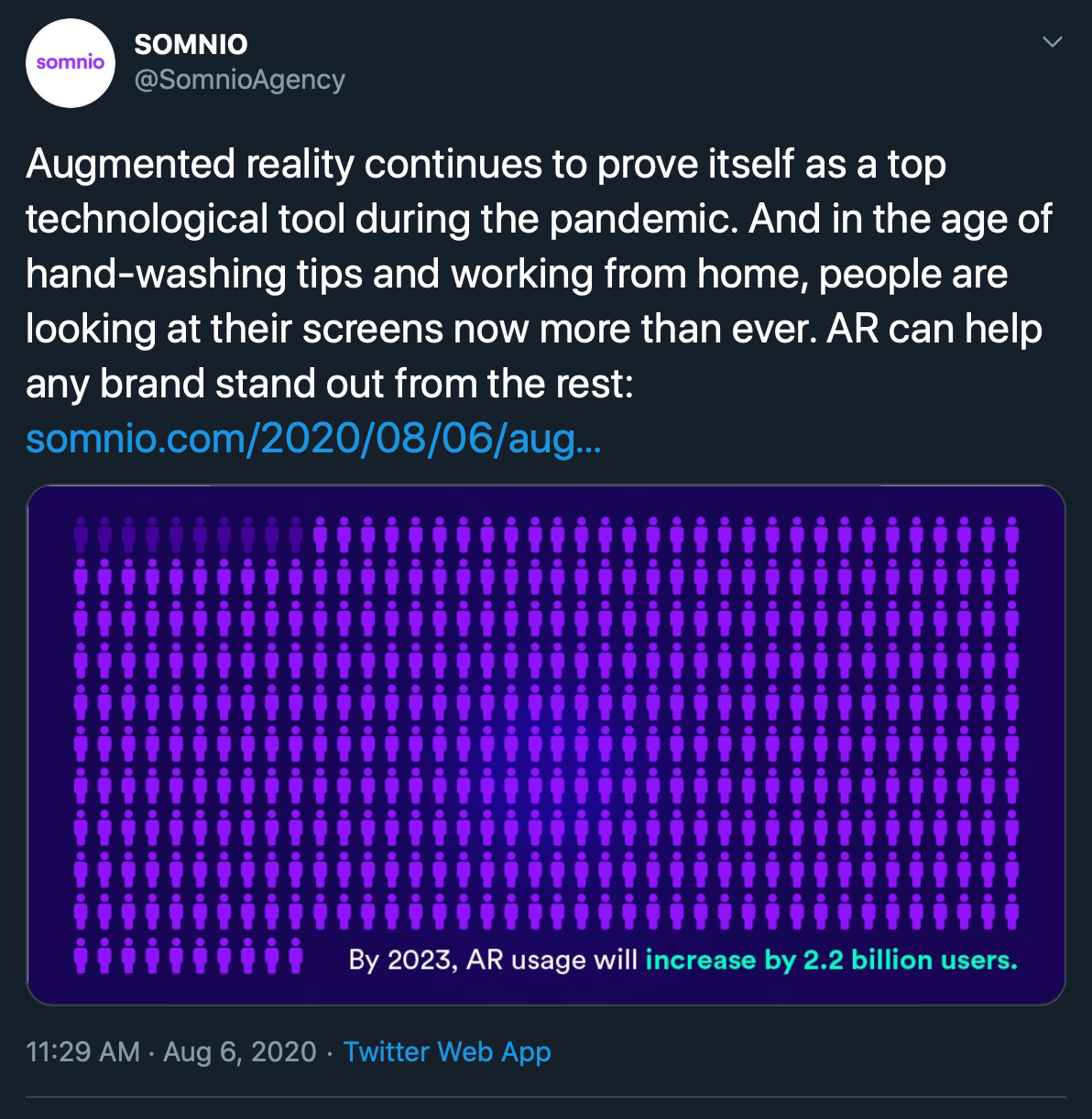Expand the tweet options chevron
Screen dimensions: 1092x1119
(x=1053, y=42)
